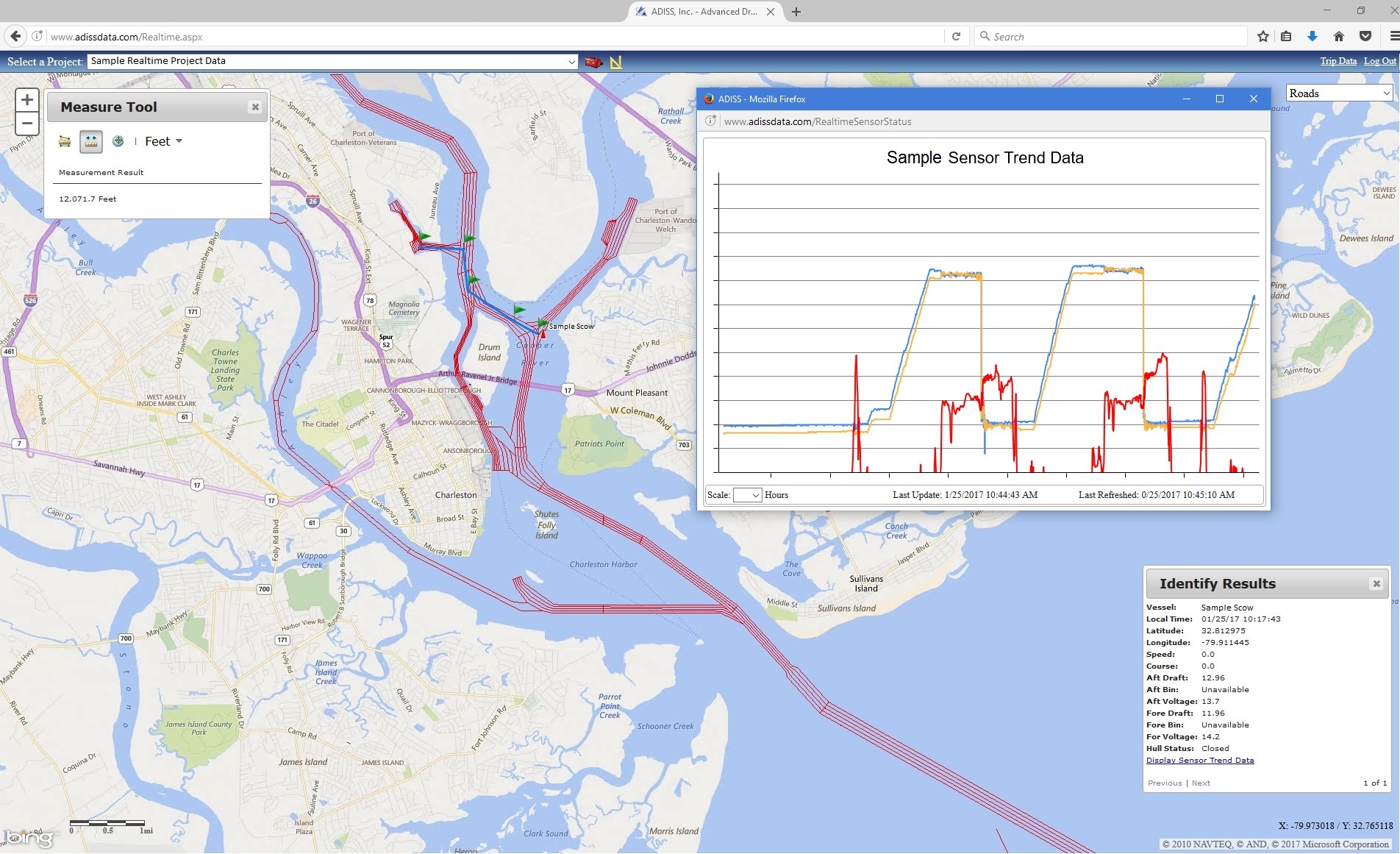Close the Measure Tool panel
This screenshot has height=854, width=1400.
pyautogui.click(x=255, y=107)
